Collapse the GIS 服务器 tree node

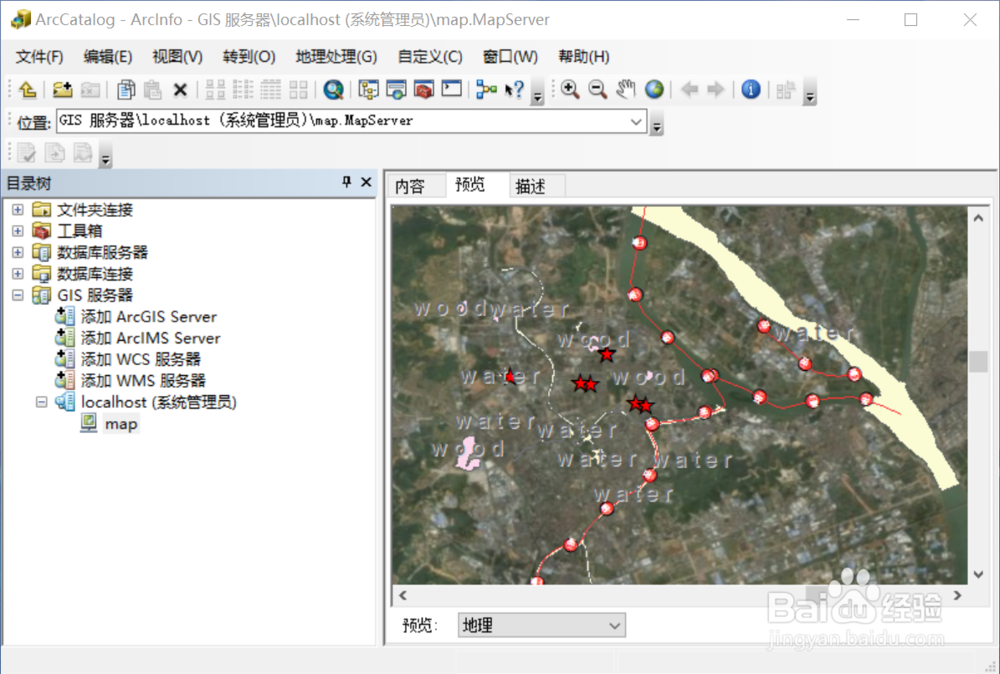pyautogui.click(x=18, y=295)
